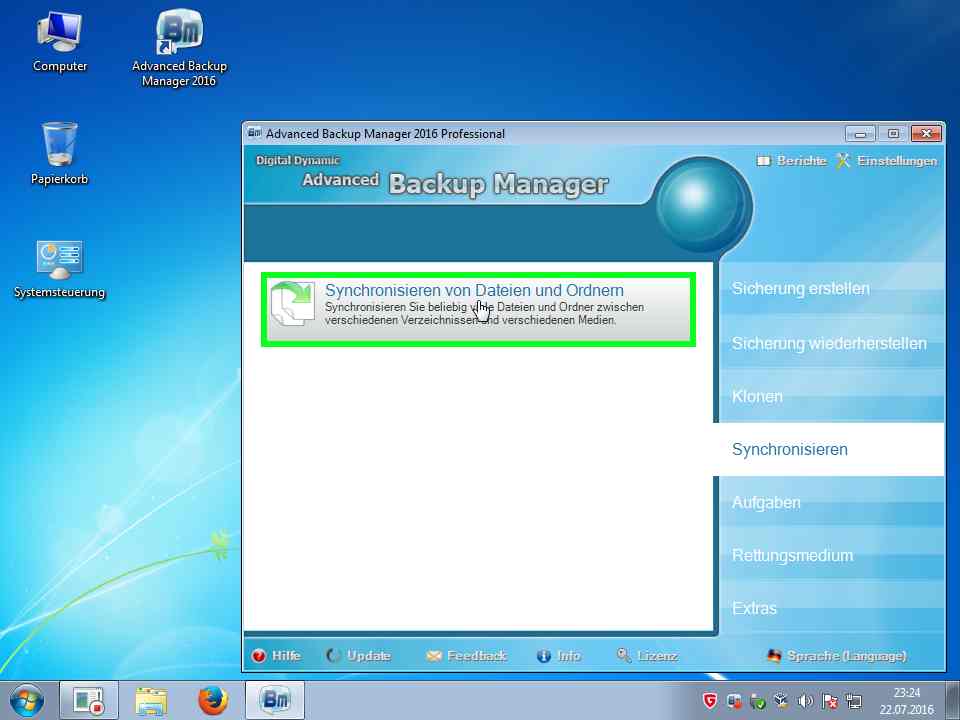Viewport: 960px width, 720px height.
Task: Select Systemsteuerung desktop icon
Action: tap(59, 269)
